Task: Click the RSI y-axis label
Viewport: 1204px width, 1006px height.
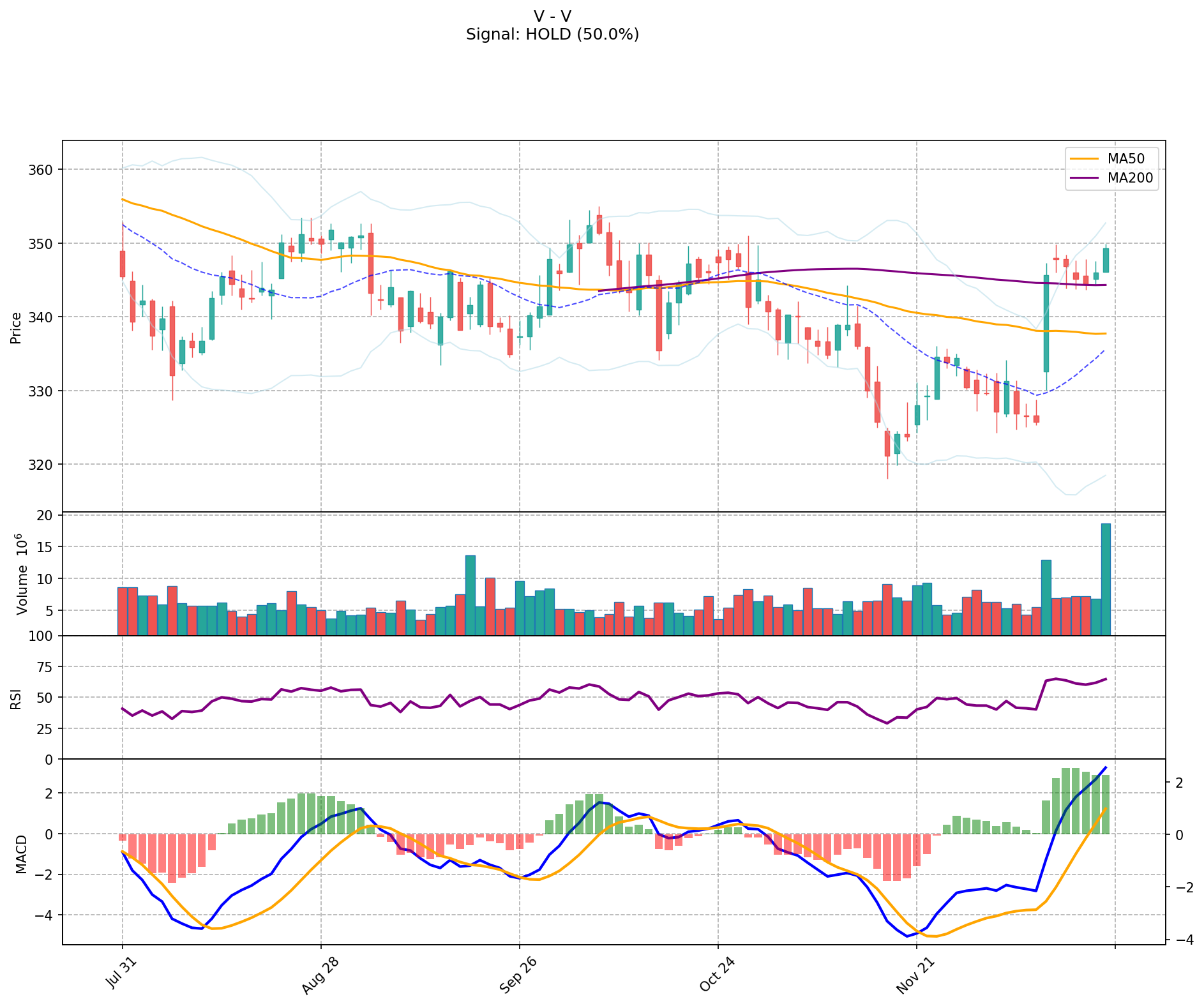Action: click(x=17, y=698)
